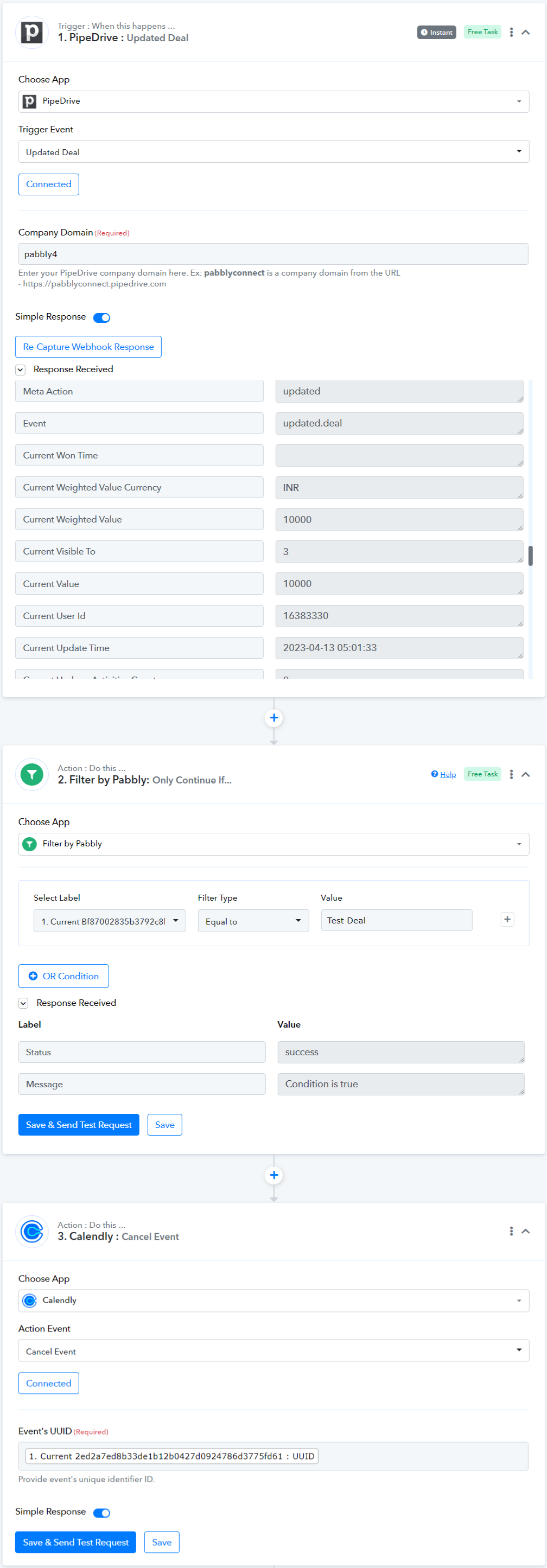Screen dimensions: 547x1568
Task: Open the Filter by Pabbly Choose App dropdown
Action: click(273, 844)
